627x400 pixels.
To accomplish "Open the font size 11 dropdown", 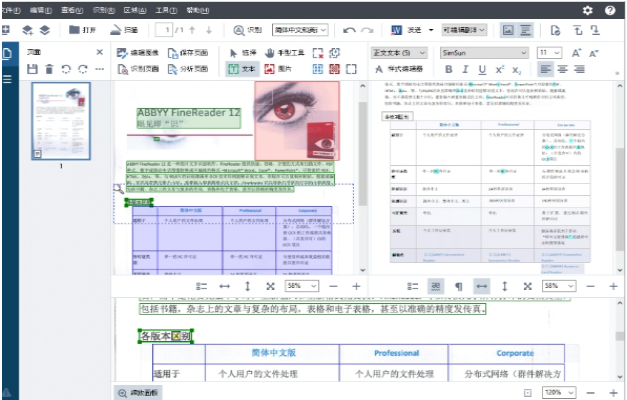I will (x=549, y=53).
